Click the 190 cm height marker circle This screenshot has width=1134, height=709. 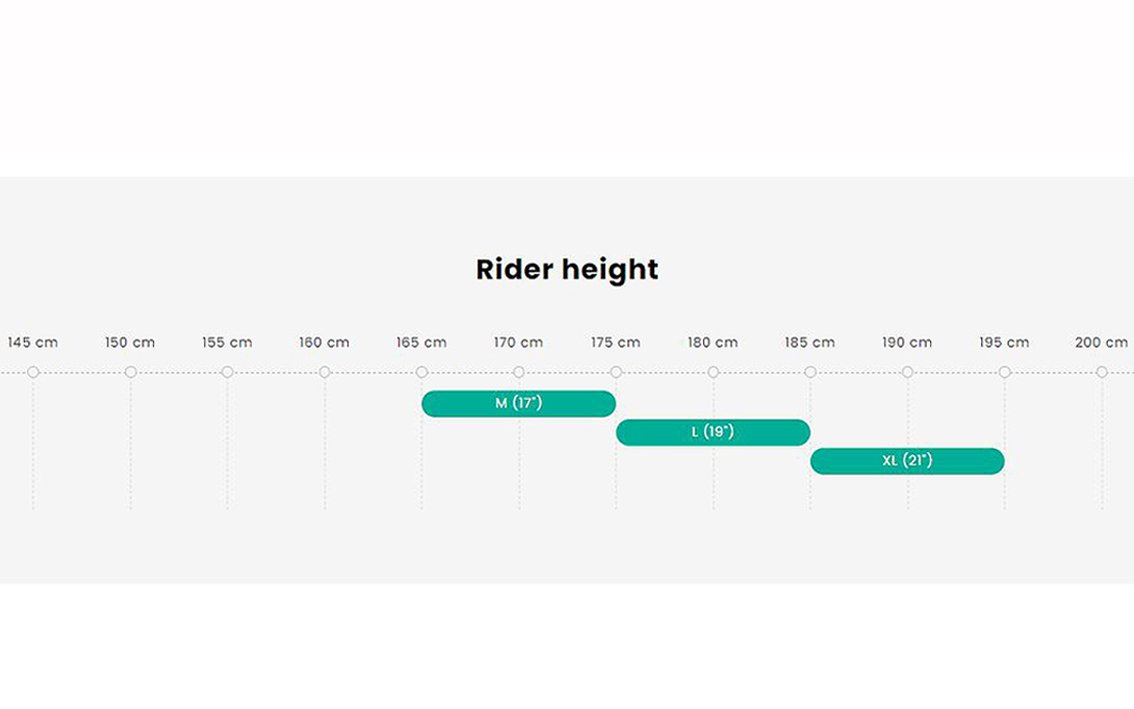[908, 372]
